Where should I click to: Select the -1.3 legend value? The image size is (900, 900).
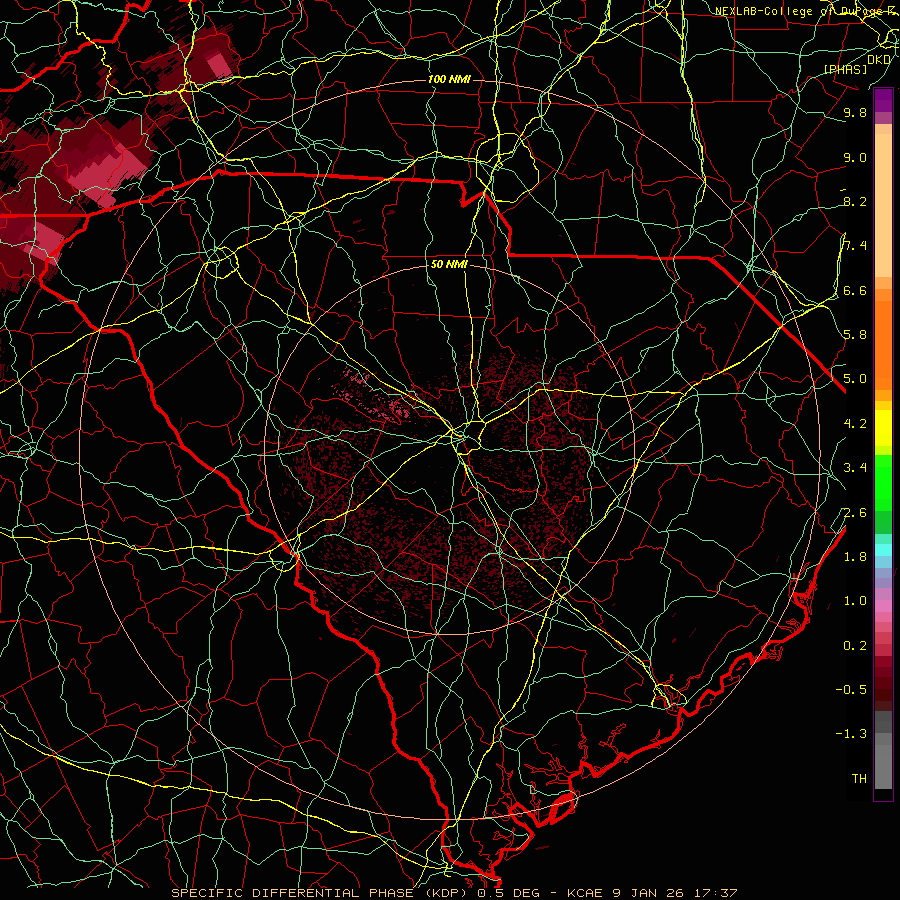(x=851, y=734)
